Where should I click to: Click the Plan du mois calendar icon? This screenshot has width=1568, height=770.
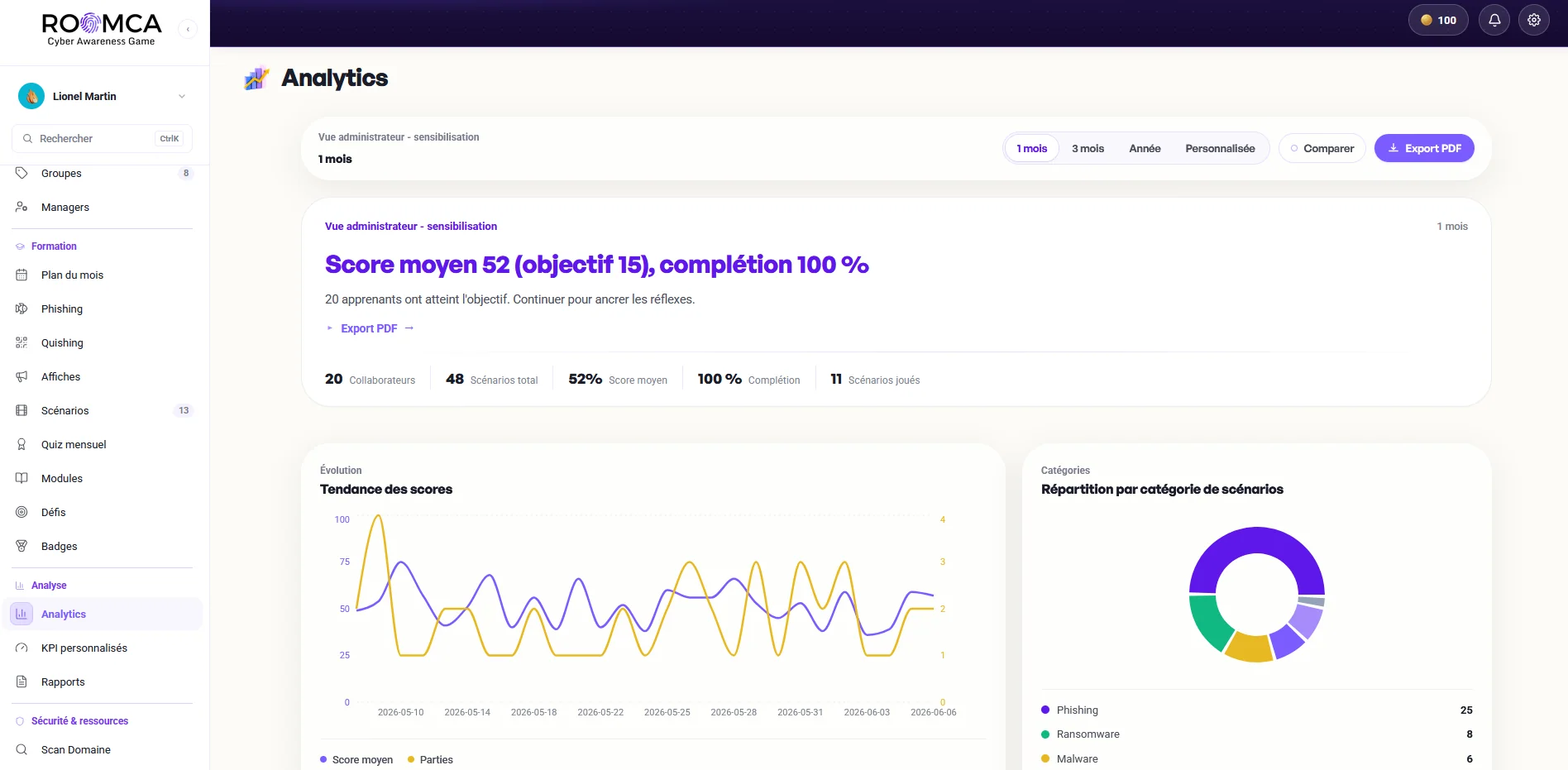click(22, 275)
